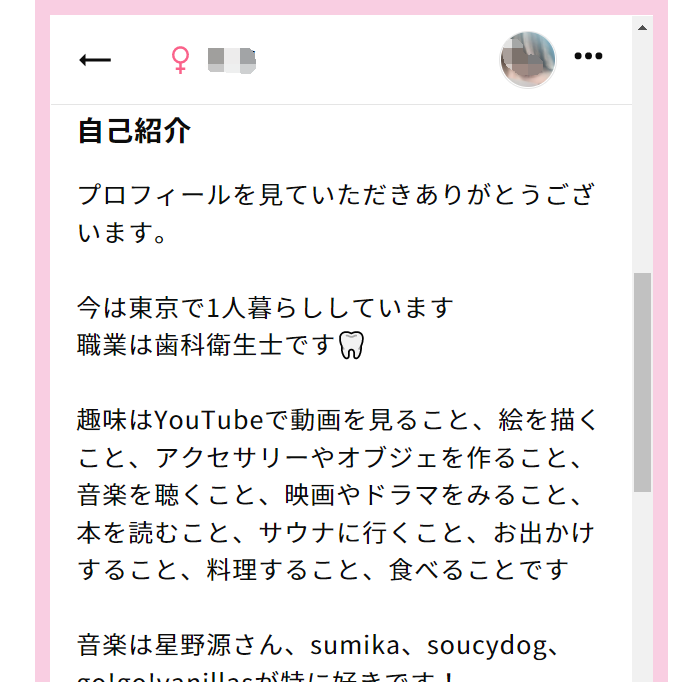Click the 今は東京で1人暮らししています line
682x682 pixels.
coord(265,308)
